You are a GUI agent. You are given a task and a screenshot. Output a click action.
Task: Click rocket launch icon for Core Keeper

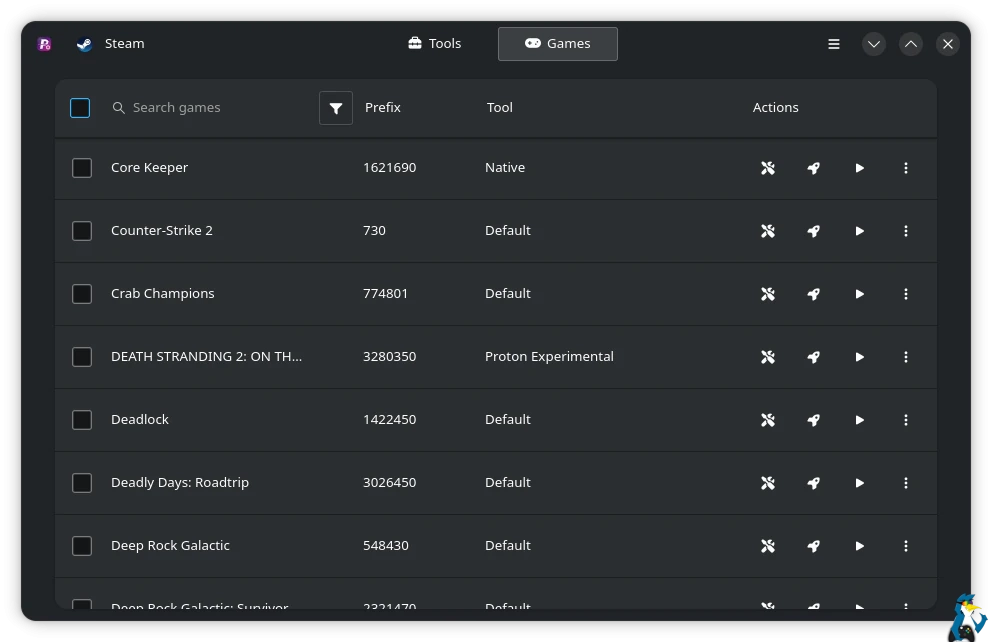814,168
